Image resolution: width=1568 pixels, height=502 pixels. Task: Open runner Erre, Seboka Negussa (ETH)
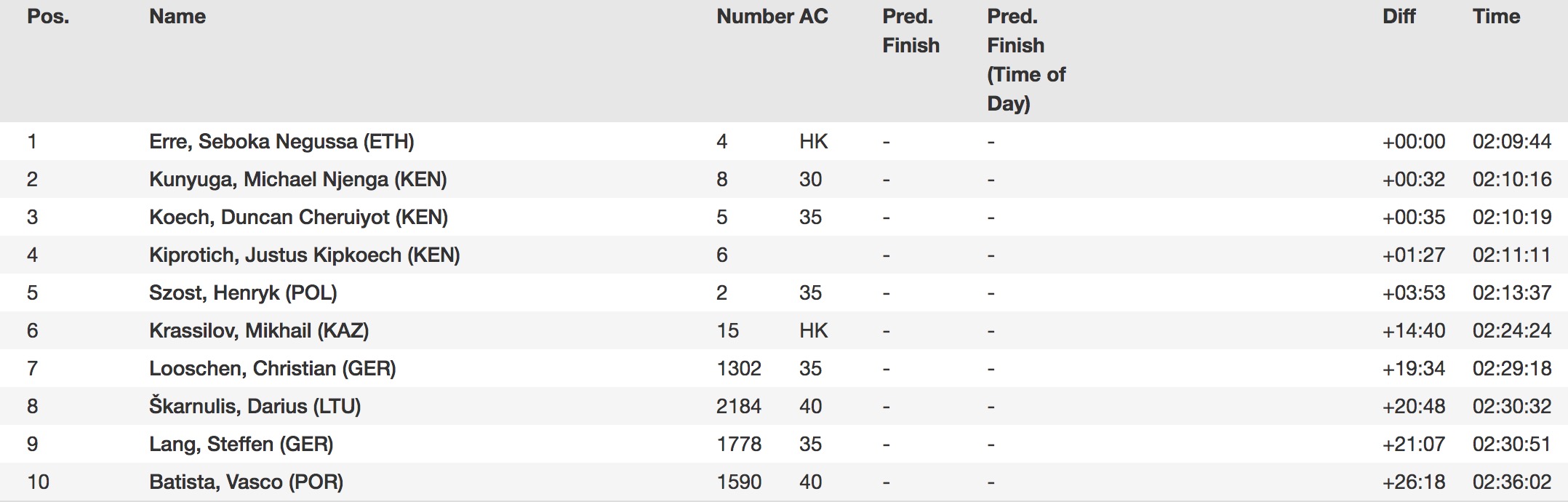[281, 141]
